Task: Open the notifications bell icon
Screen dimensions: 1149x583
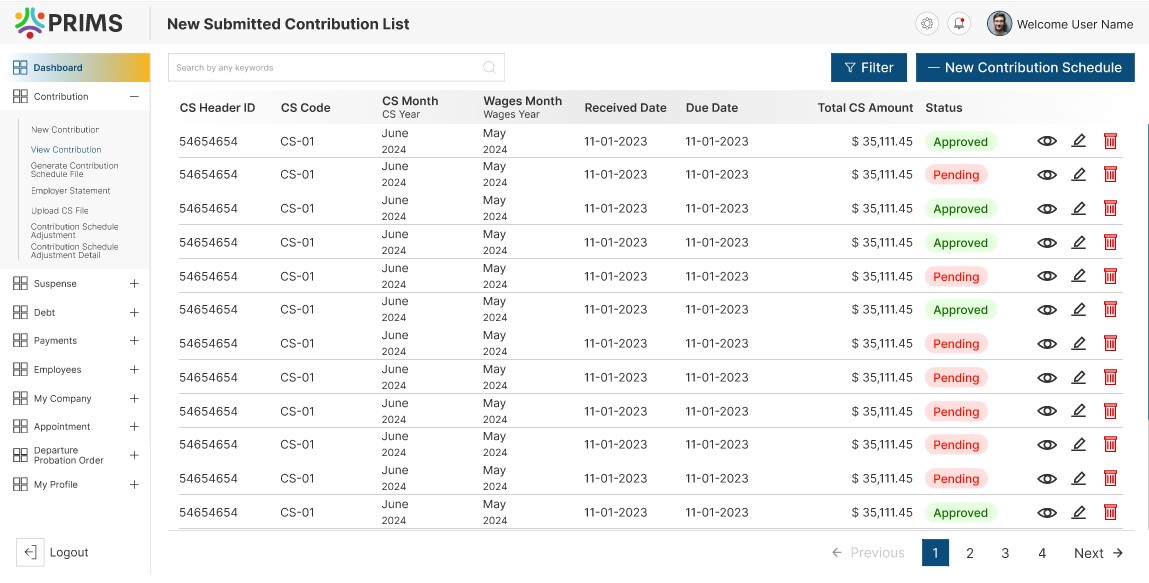Action: [959, 24]
